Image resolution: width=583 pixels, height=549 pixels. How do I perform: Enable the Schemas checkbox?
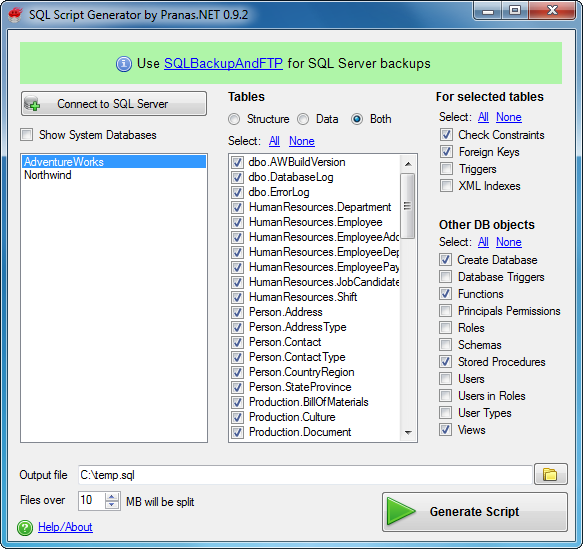(445, 345)
